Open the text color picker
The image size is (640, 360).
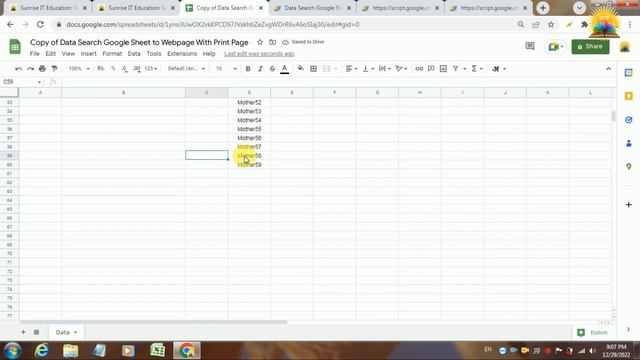pyautogui.click(x=284, y=69)
